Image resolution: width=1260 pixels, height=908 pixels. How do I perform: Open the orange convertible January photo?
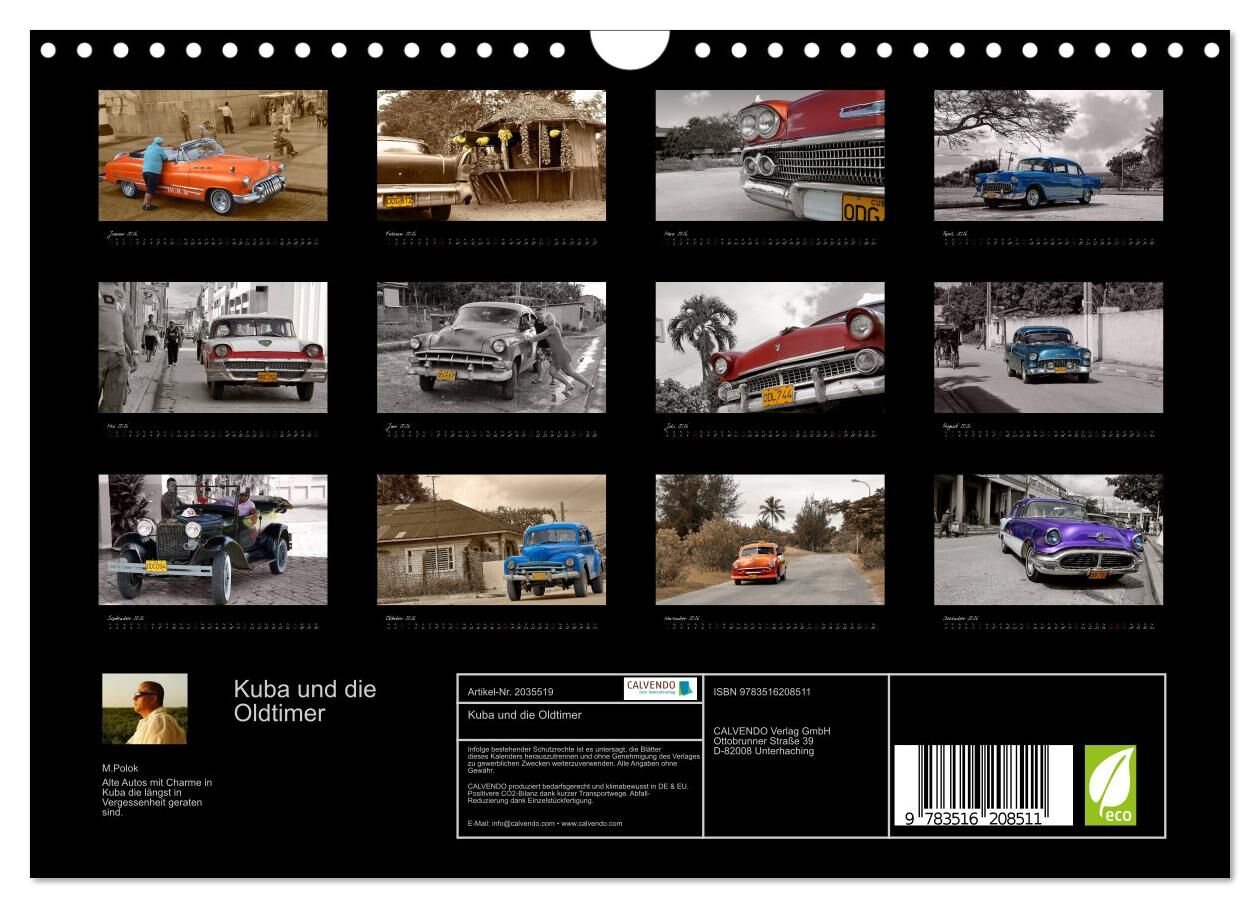[x=213, y=155]
